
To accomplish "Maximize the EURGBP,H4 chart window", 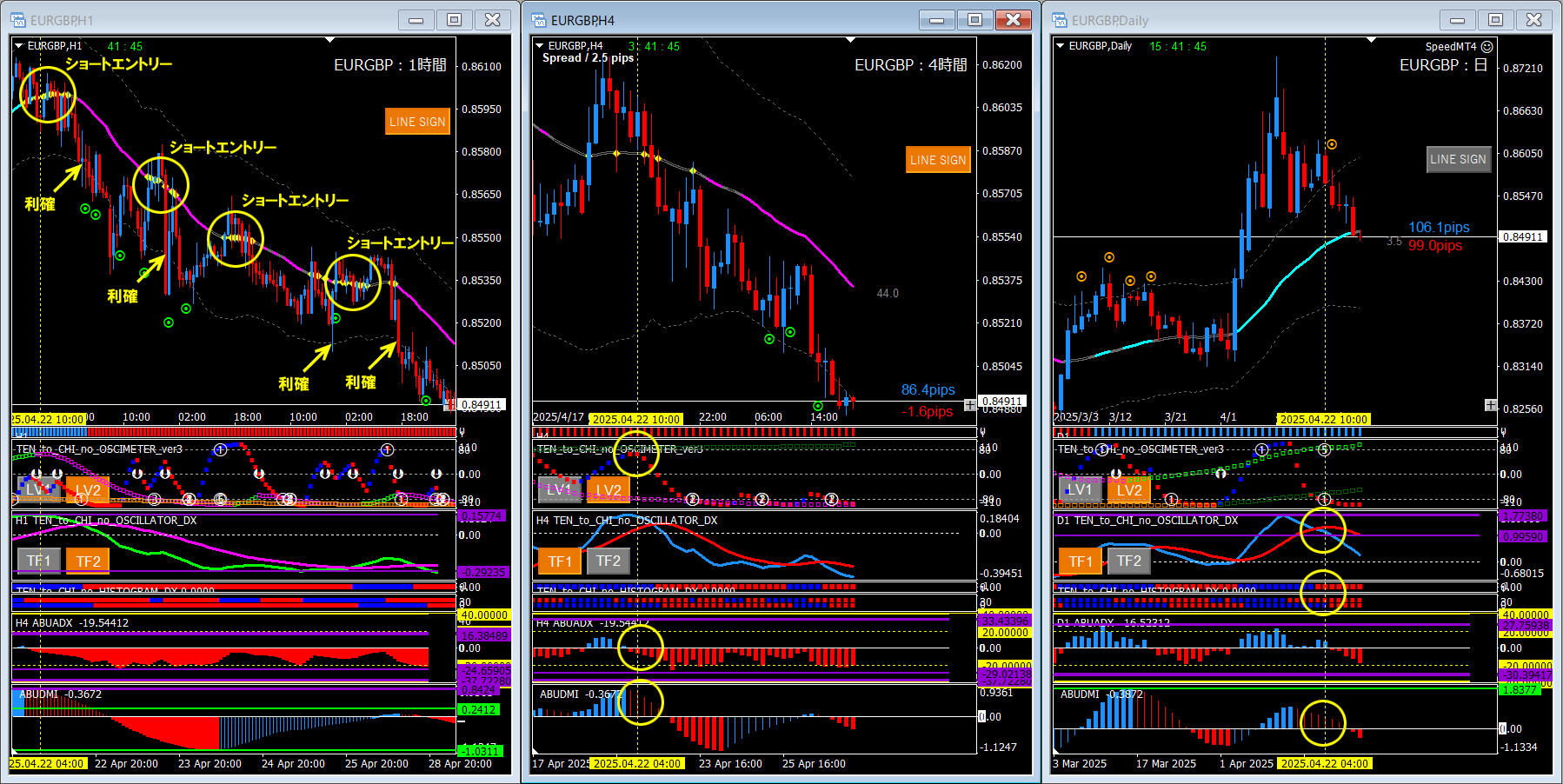I will click(975, 20).
